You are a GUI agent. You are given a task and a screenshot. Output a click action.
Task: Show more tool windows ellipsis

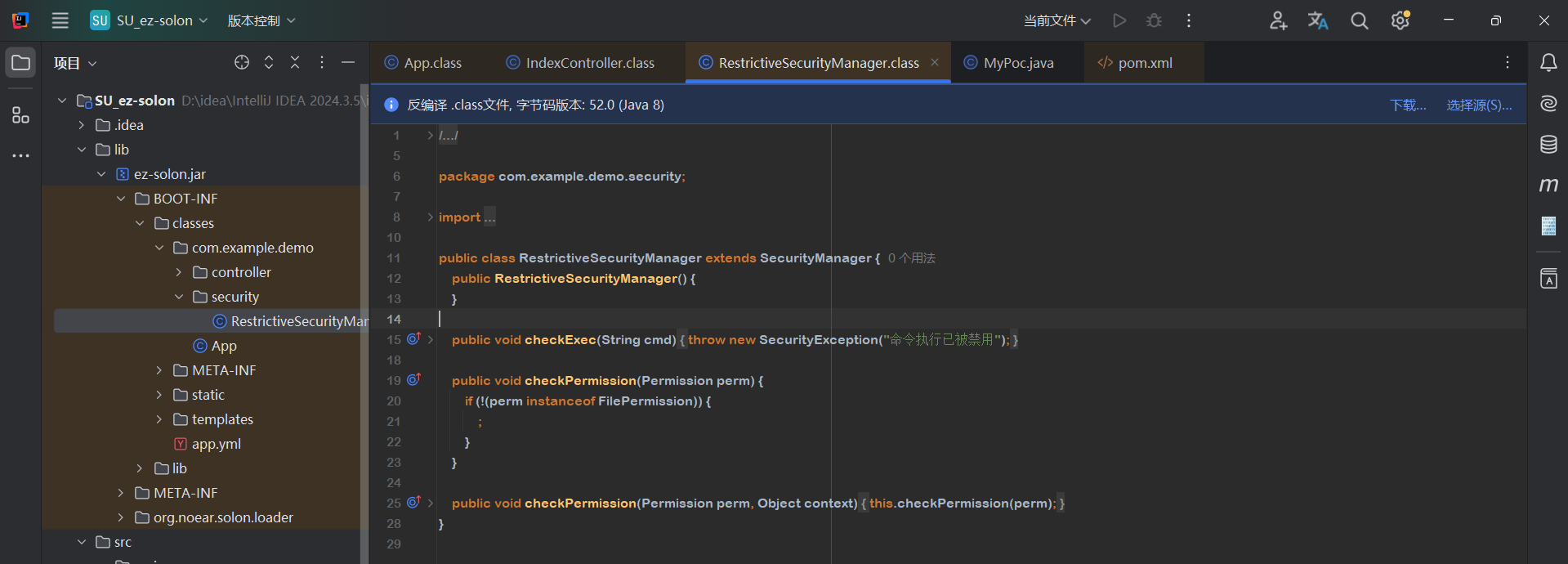click(20, 155)
